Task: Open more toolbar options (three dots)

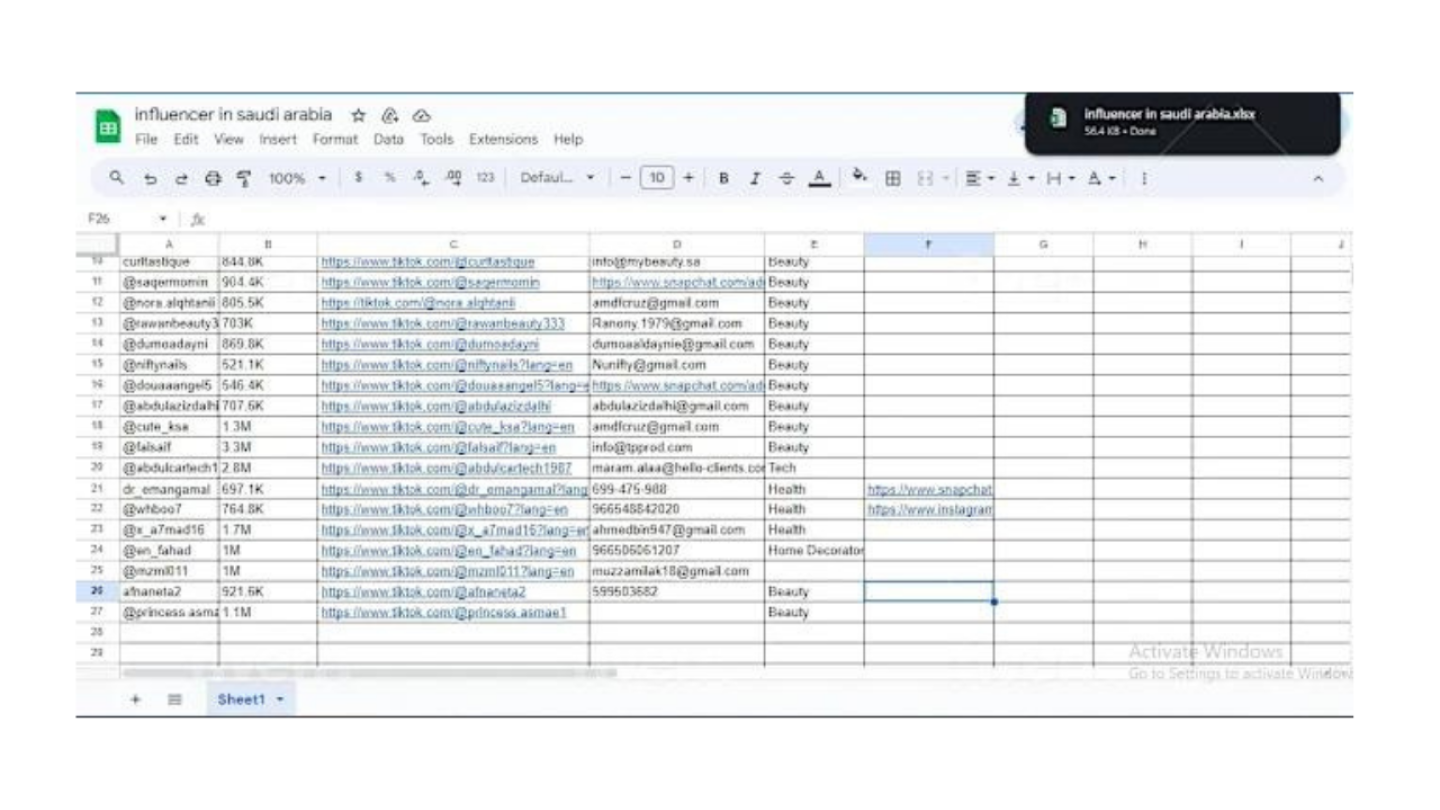Action: click(x=1145, y=179)
